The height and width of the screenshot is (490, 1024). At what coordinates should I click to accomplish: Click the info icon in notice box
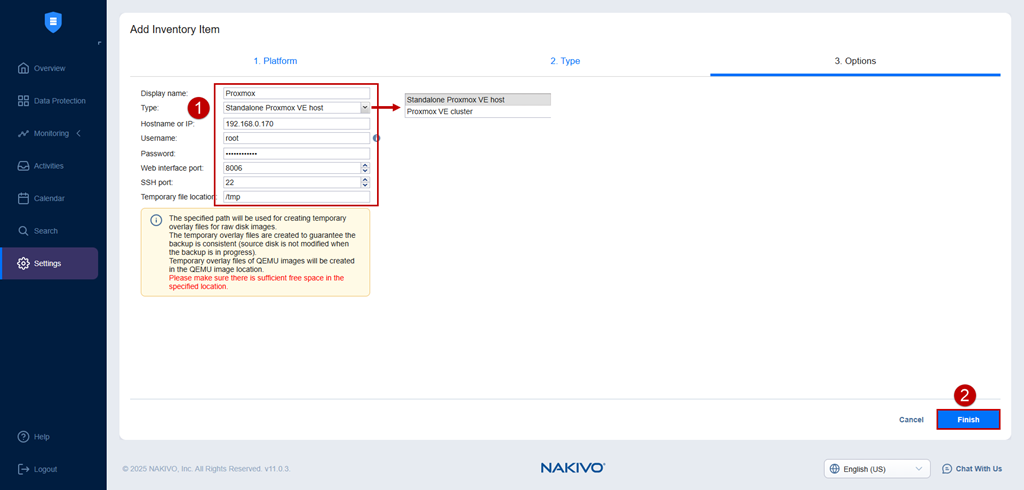[156, 220]
